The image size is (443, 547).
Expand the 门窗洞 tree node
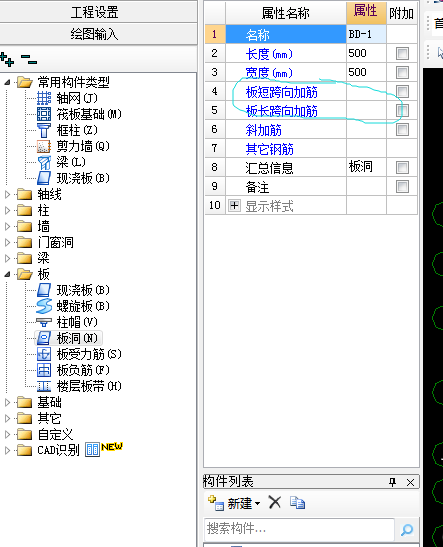point(7,242)
